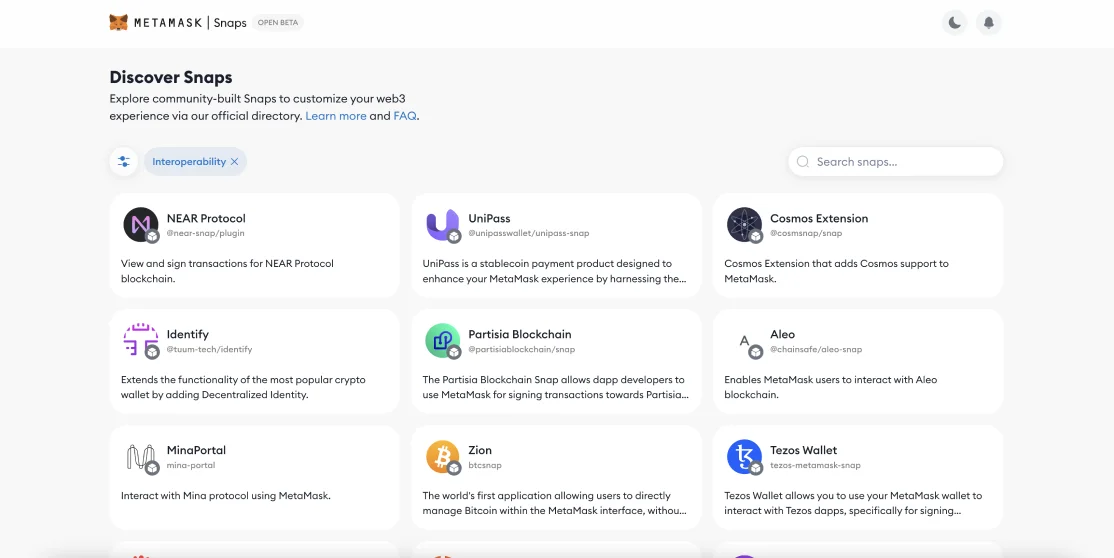Click the NEAR Protocol description text
Image resolution: width=1114 pixels, height=558 pixels.
tap(227, 271)
